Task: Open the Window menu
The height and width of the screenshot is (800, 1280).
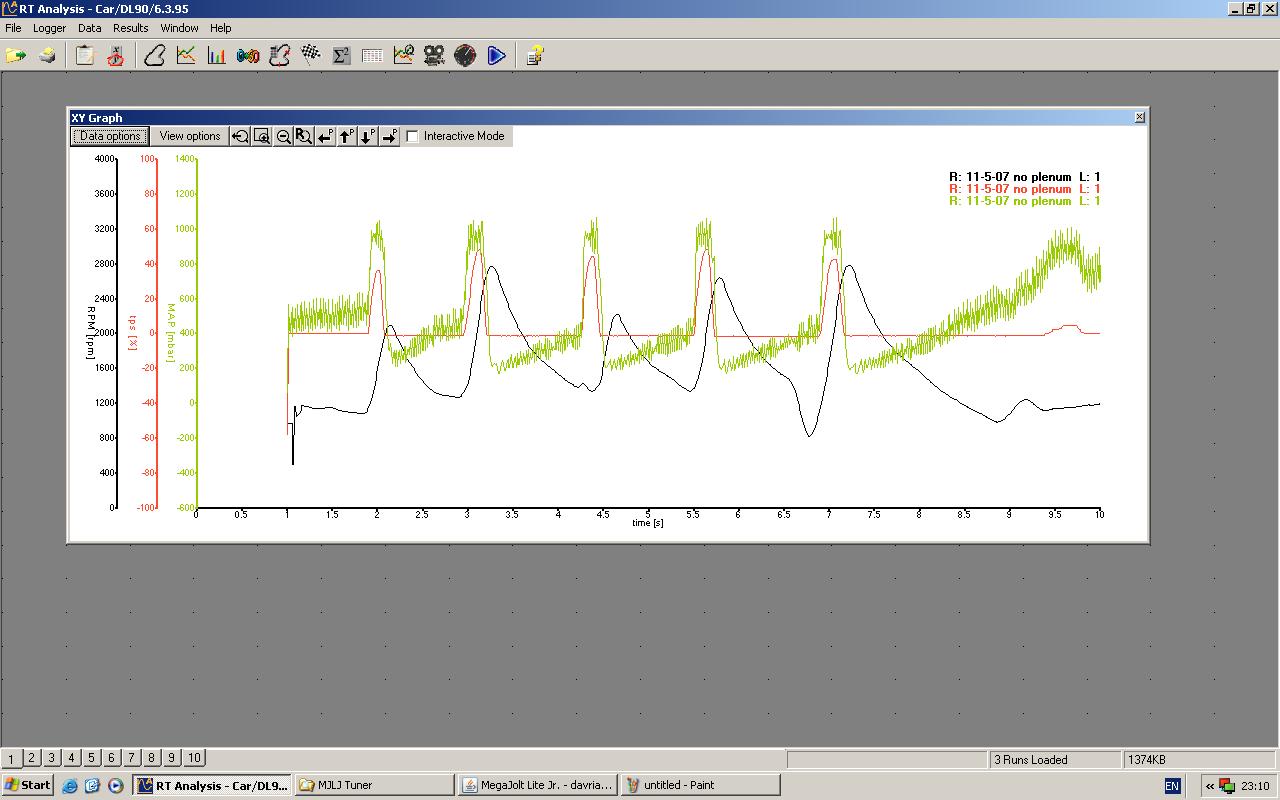Action: tap(180, 28)
